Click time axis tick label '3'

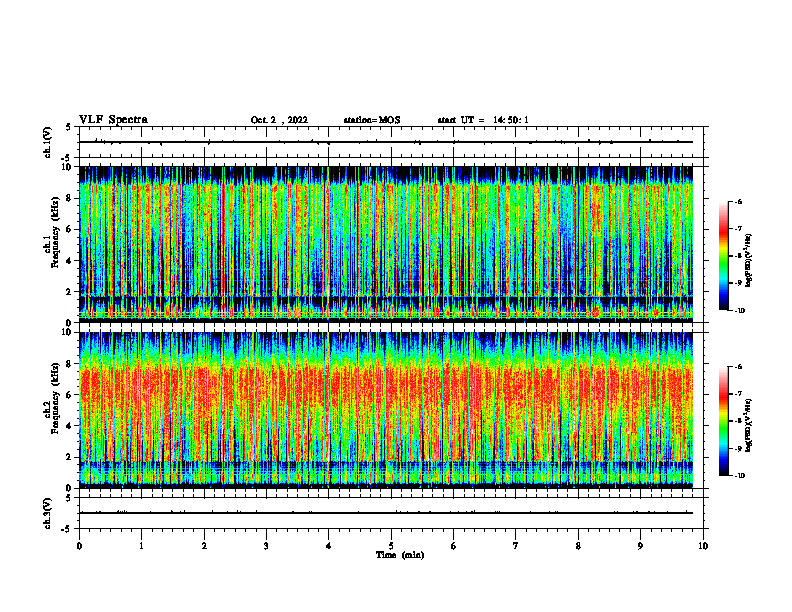266,546
